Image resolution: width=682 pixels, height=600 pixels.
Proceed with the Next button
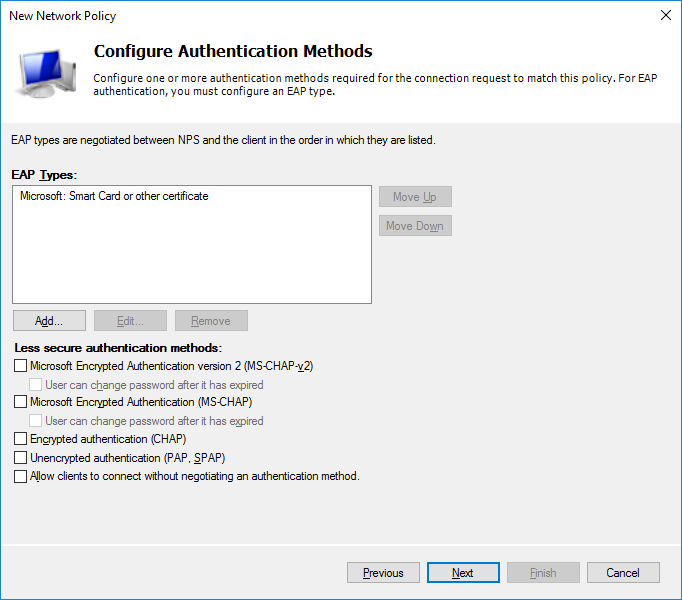[x=463, y=573]
